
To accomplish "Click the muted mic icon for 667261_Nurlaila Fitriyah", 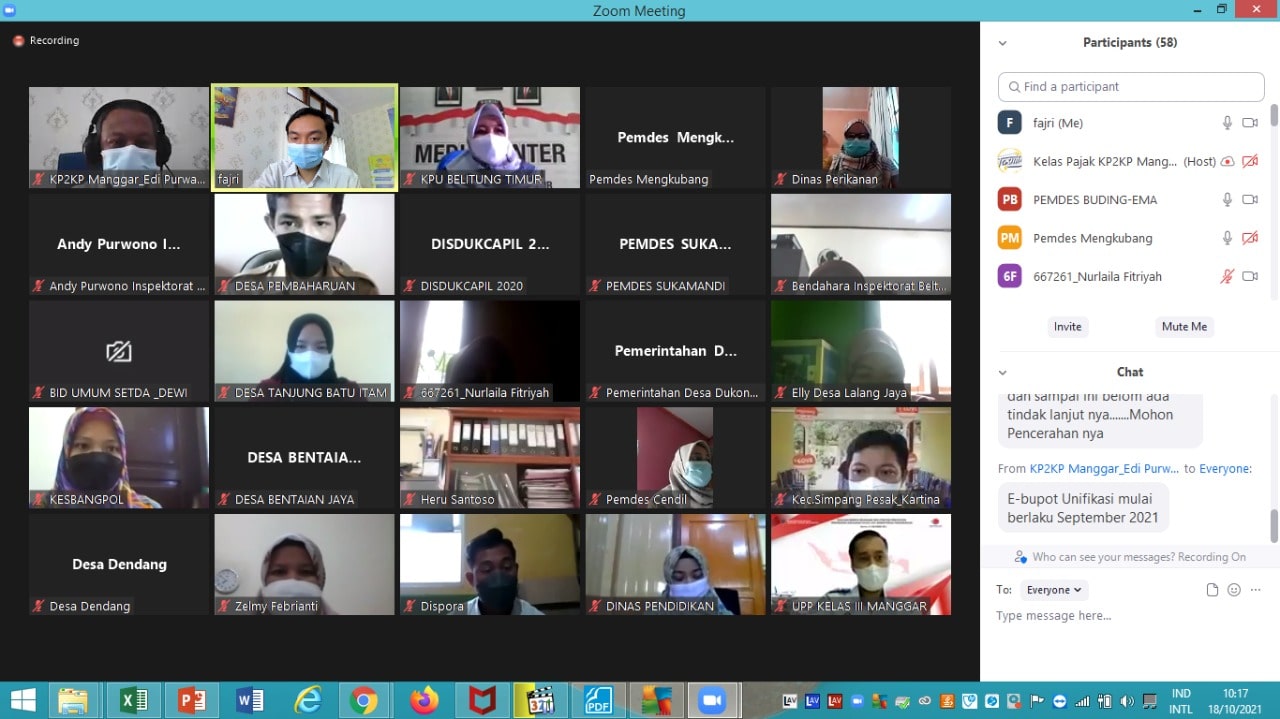I will click(1227, 277).
